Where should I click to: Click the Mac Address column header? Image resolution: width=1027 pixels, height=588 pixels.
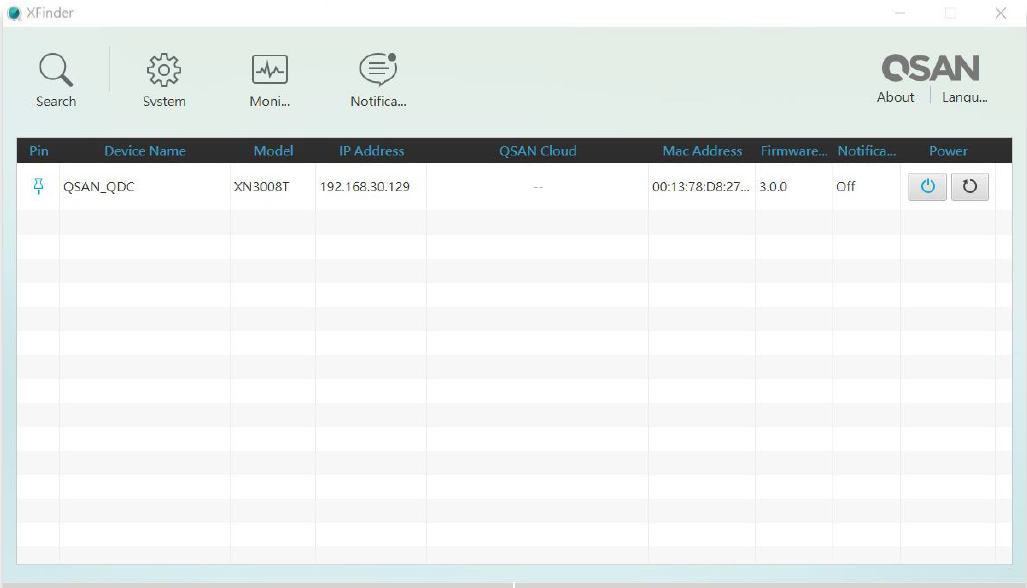(702, 151)
